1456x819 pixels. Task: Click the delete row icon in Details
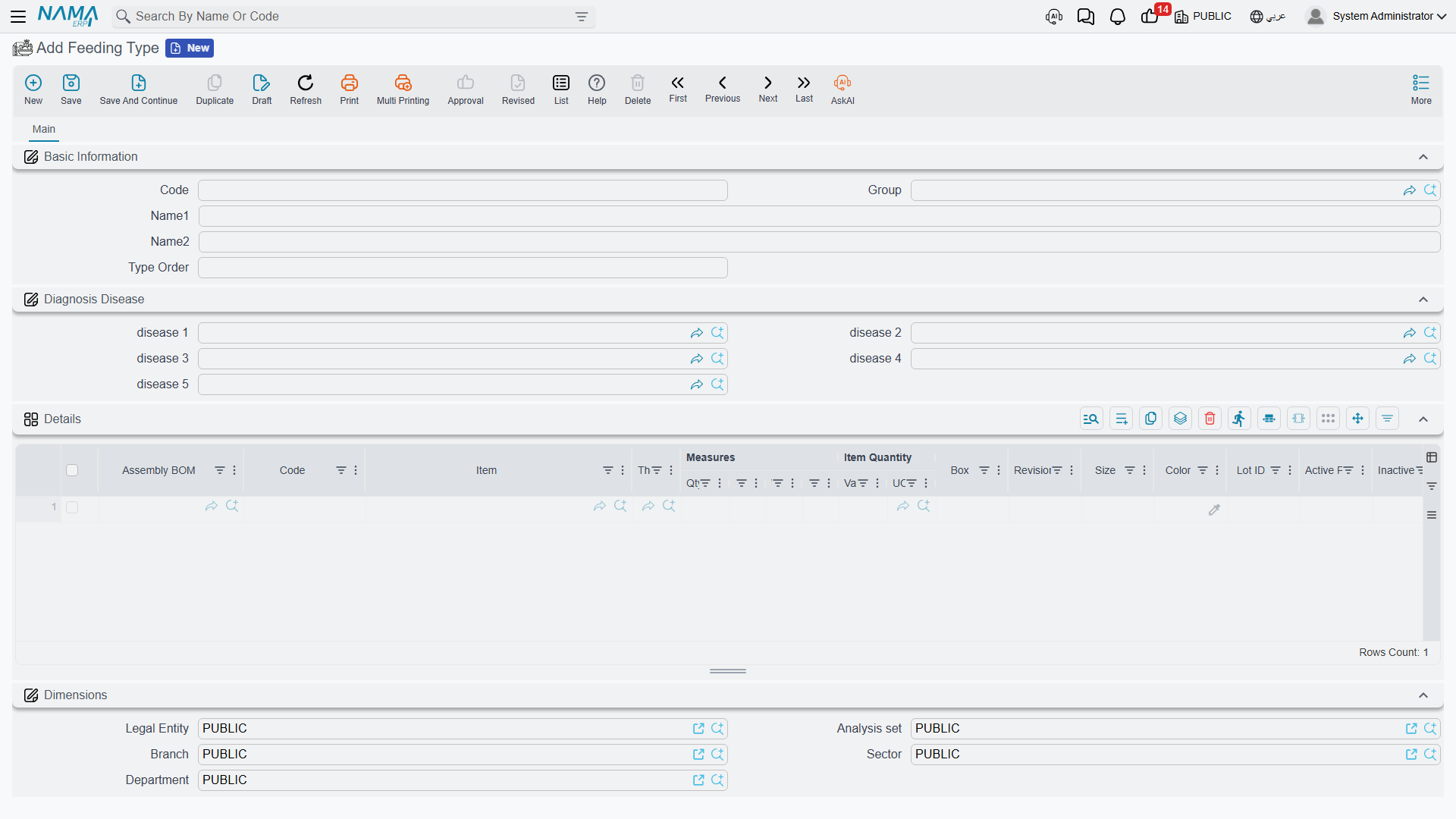tap(1210, 419)
